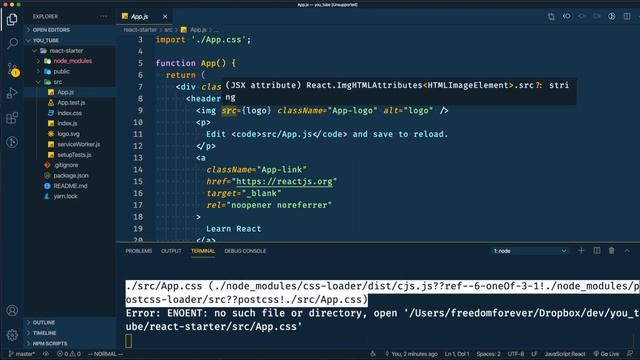Change line ending via LF status item
Image resolution: width=640 pixels, height=360 pixels.
(x=534, y=354)
